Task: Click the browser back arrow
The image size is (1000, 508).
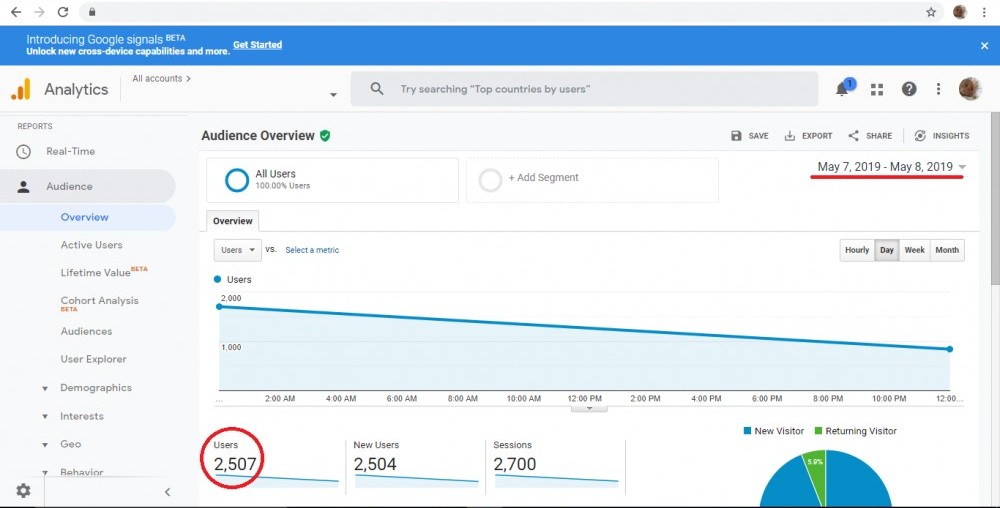Action: [x=16, y=12]
